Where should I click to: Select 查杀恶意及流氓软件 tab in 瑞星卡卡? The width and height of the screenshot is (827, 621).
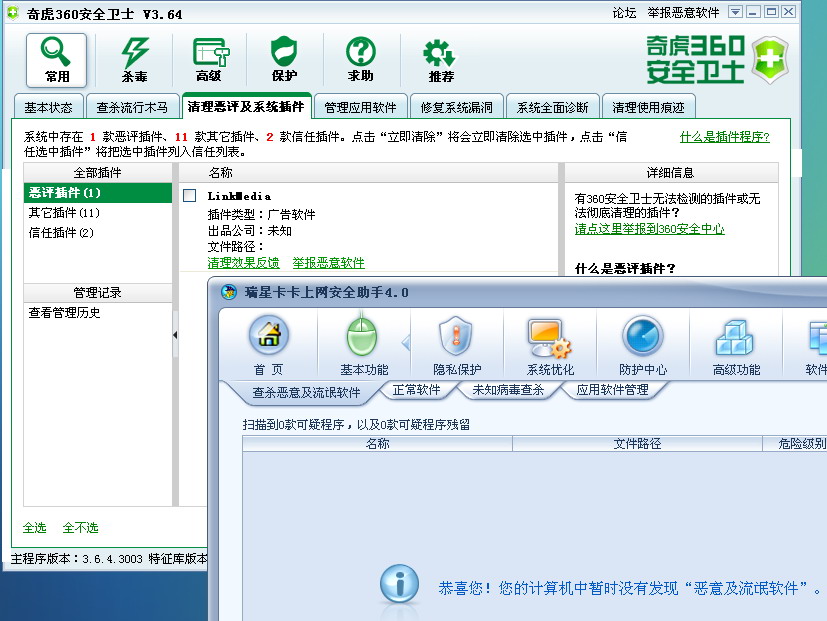coord(306,393)
